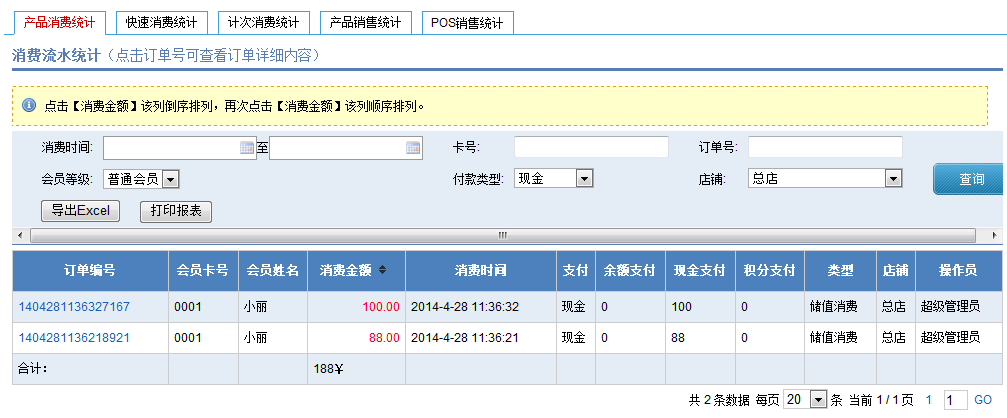Change the per-page count dropdown
The width and height of the screenshot is (1007, 418).
(818, 400)
